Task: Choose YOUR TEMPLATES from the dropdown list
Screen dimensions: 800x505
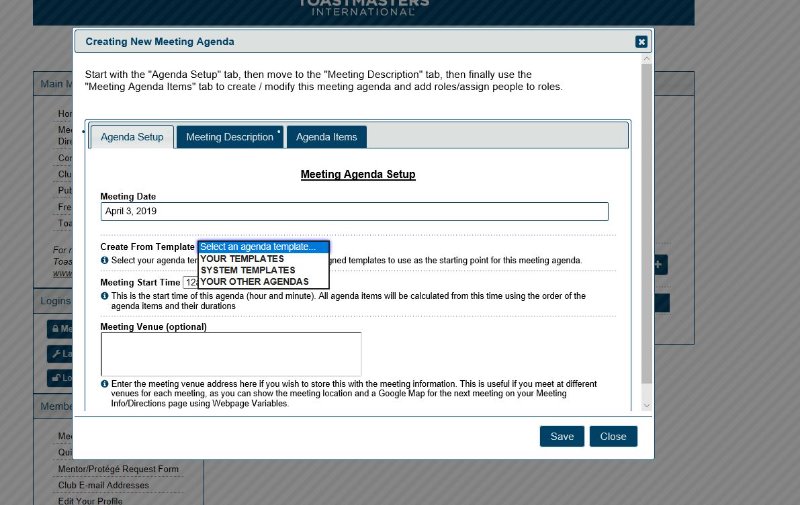Action: pos(263,259)
